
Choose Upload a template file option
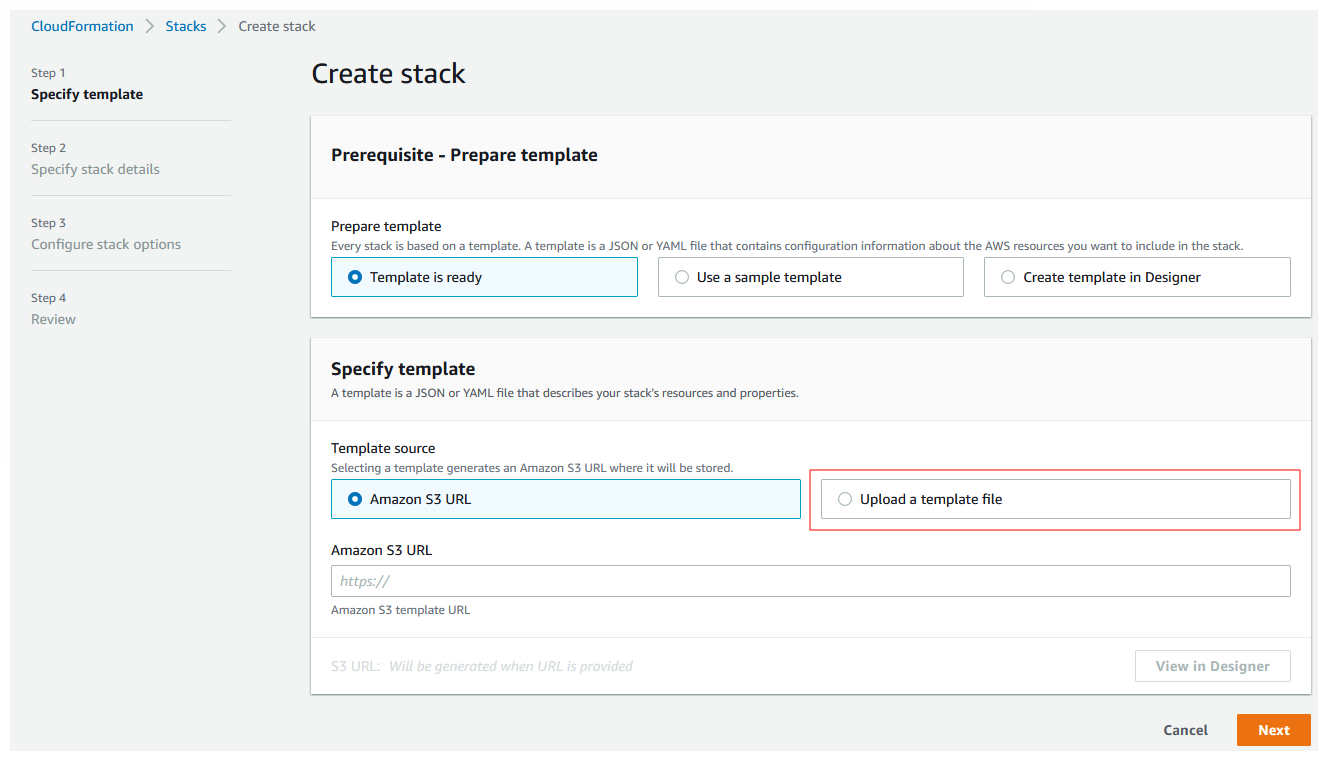click(x=1056, y=499)
